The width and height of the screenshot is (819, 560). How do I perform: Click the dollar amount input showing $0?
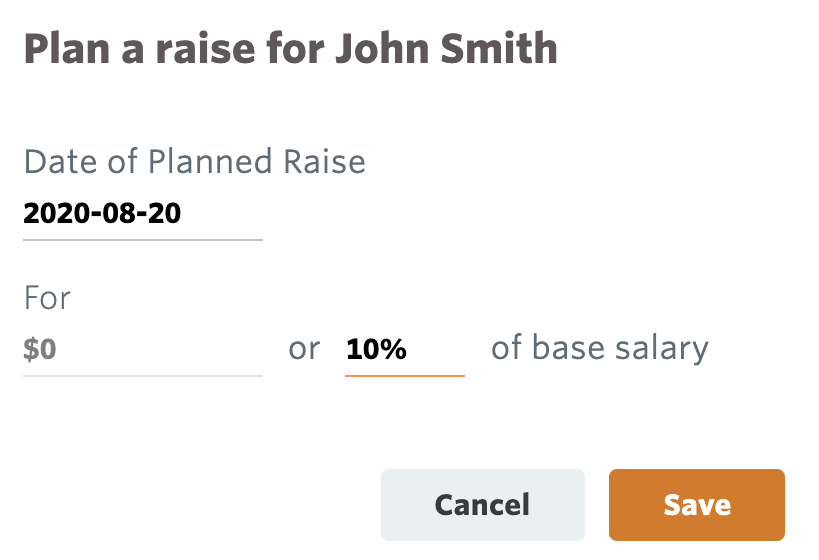(x=142, y=350)
